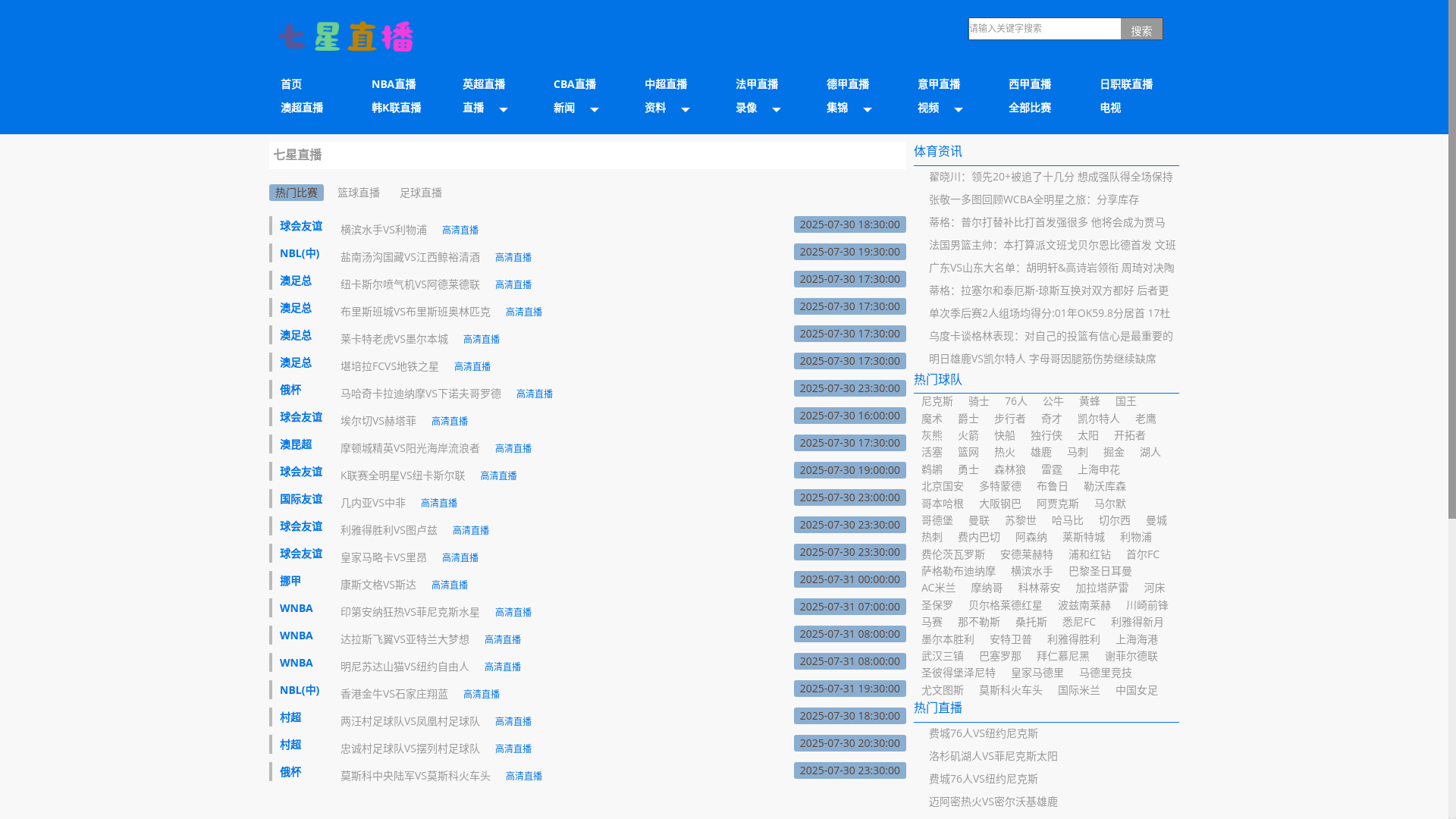Expand the 集锦 dropdown arrow
This screenshot has height=819, width=1456.
pos(868,110)
